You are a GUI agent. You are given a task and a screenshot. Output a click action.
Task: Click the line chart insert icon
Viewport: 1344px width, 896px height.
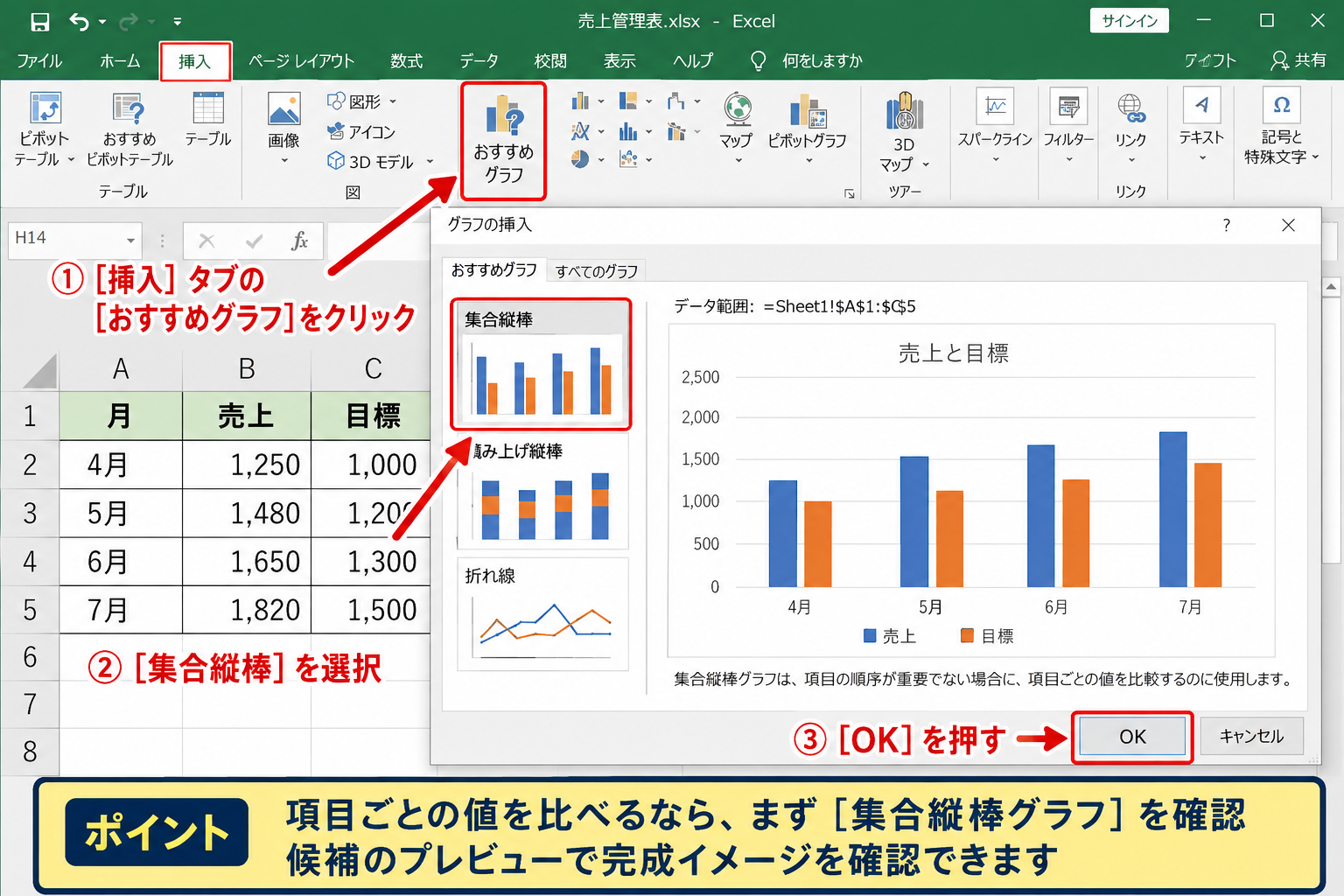(580, 131)
